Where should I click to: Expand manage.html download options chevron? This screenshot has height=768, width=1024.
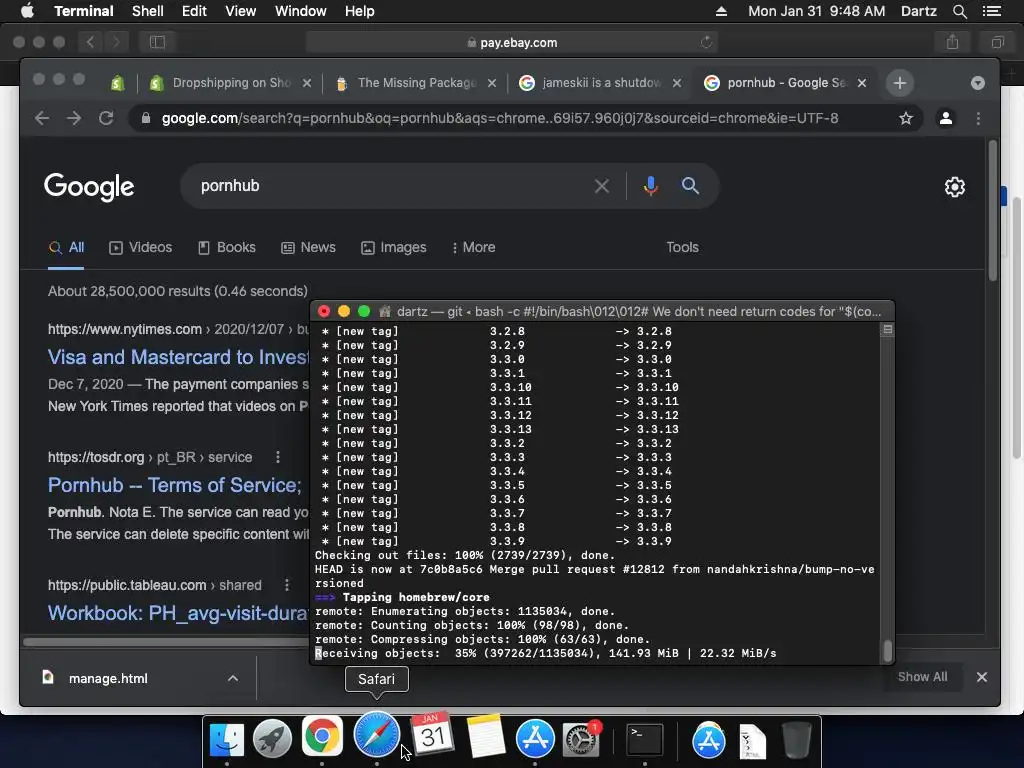click(232, 679)
